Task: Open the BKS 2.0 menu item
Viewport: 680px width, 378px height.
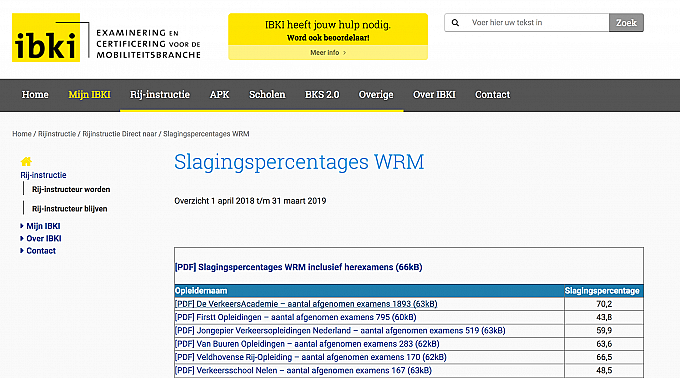Action: pos(322,94)
